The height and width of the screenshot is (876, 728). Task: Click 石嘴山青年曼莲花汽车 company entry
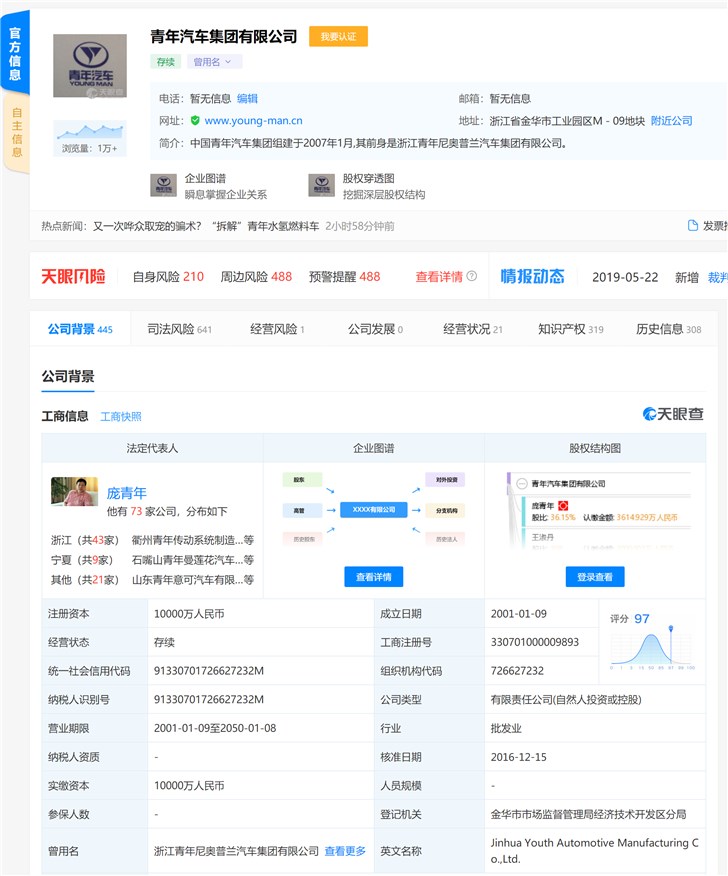coord(192,560)
